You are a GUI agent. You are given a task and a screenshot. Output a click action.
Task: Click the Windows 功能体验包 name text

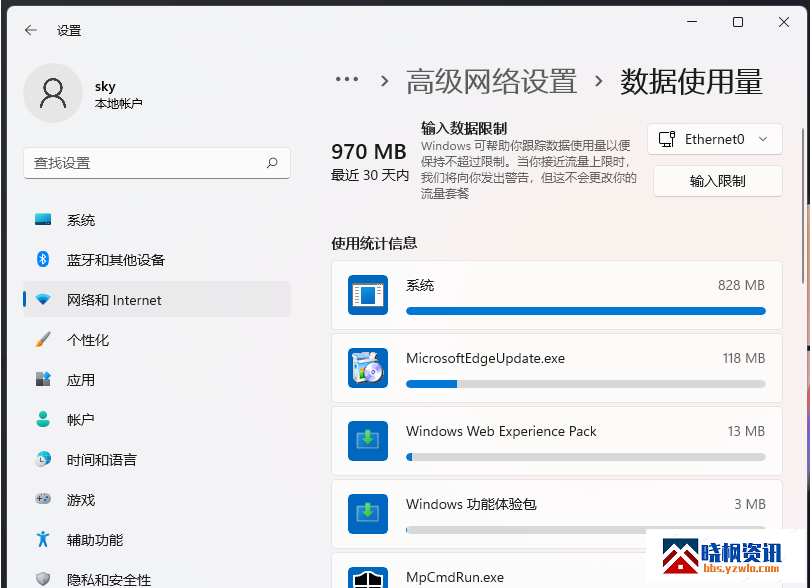(x=471, y=504)
